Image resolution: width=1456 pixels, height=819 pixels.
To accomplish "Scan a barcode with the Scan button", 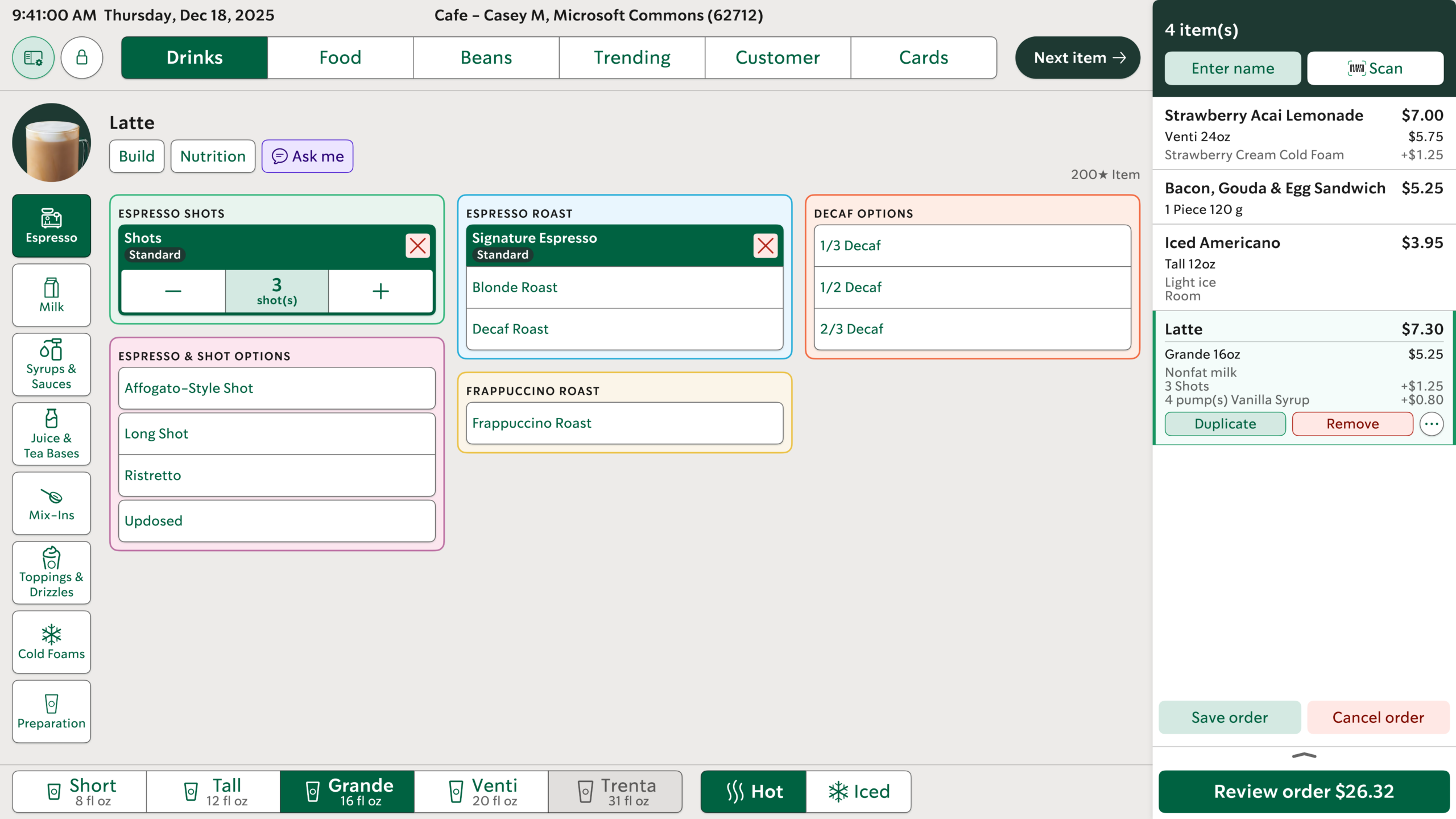I will click(x=1375, y=68).
